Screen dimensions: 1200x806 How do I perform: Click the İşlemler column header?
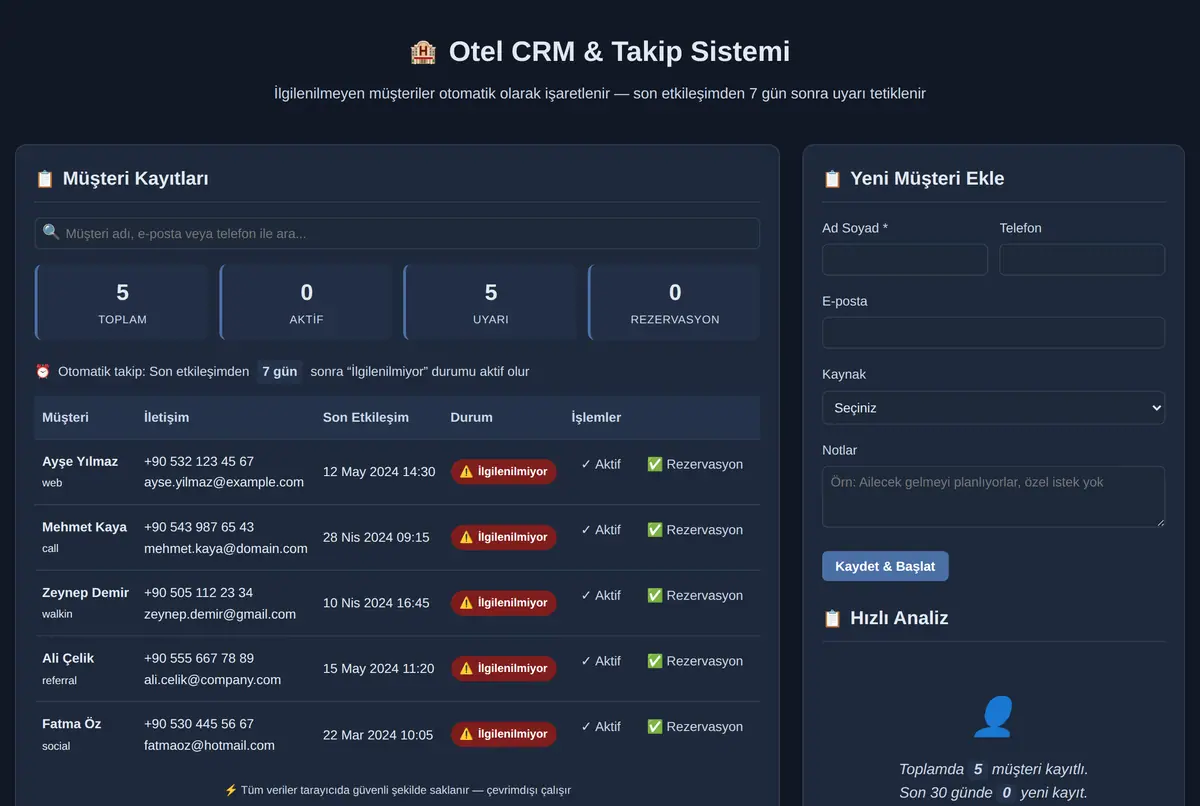[596, 417]
